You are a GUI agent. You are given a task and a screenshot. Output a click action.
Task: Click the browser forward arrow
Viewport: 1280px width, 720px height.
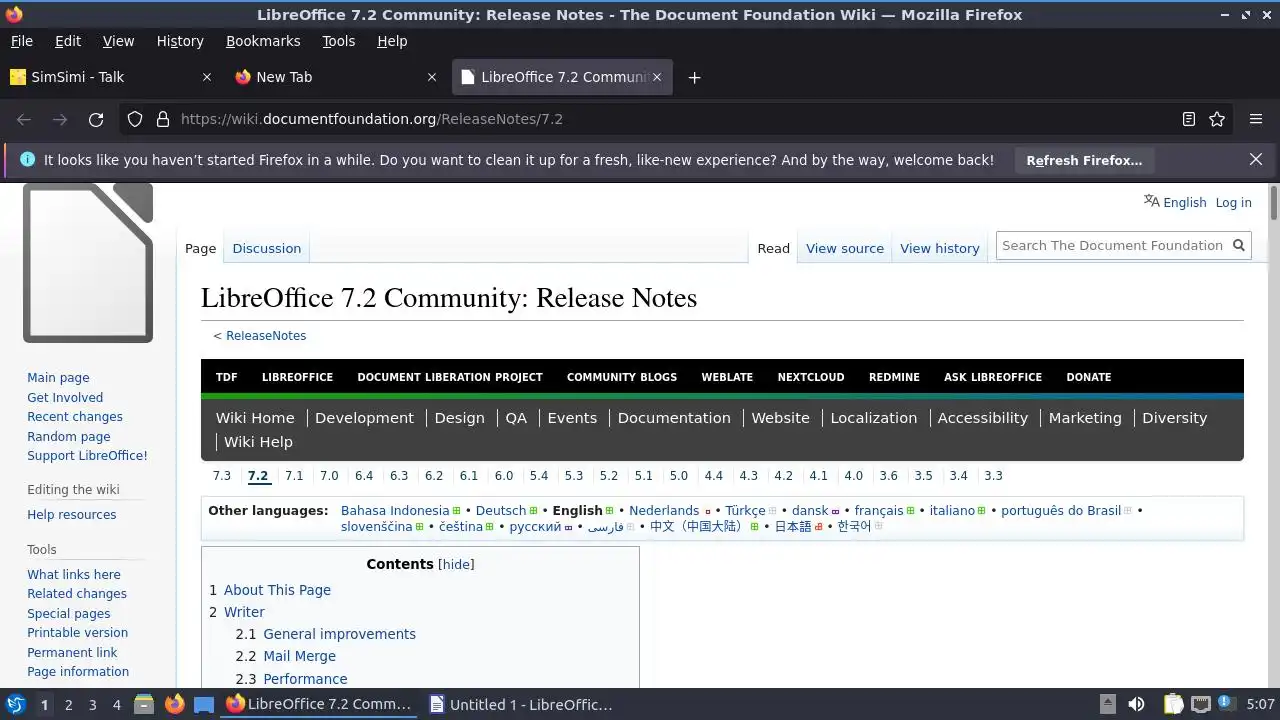[60, 119]
